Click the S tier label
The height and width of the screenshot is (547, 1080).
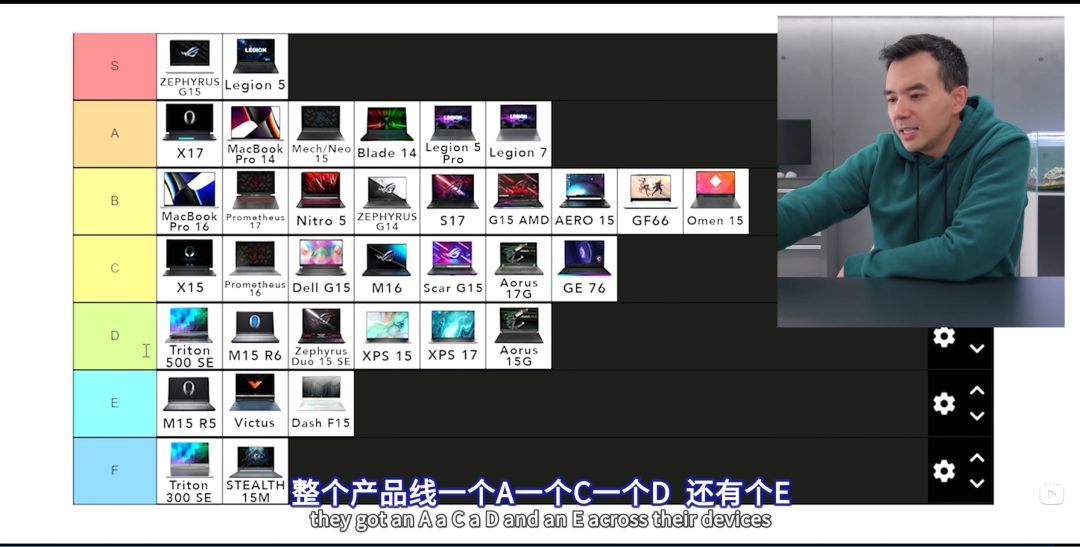(x=115, y=66)
